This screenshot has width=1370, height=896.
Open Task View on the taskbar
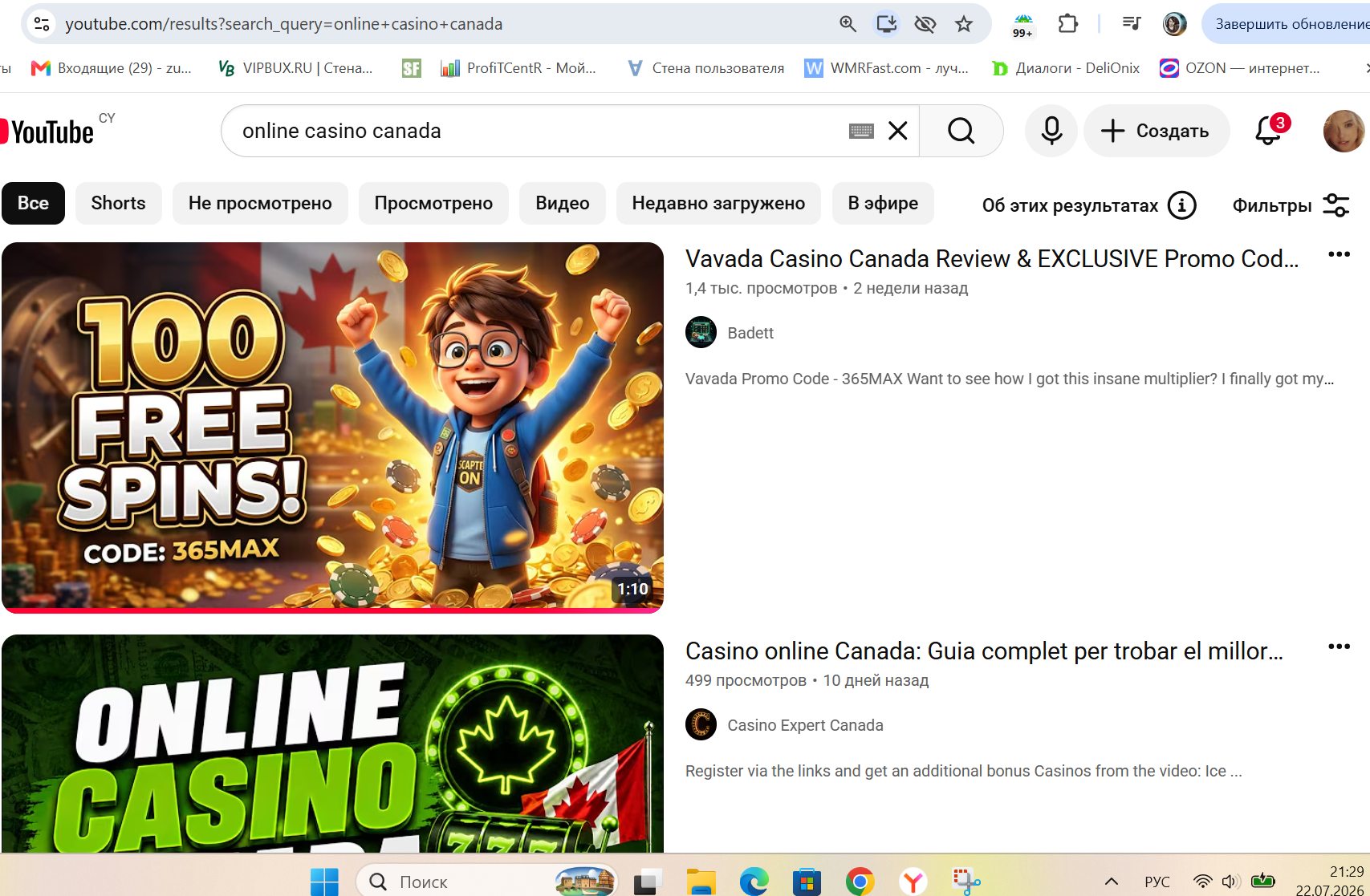tap(648, 882)
